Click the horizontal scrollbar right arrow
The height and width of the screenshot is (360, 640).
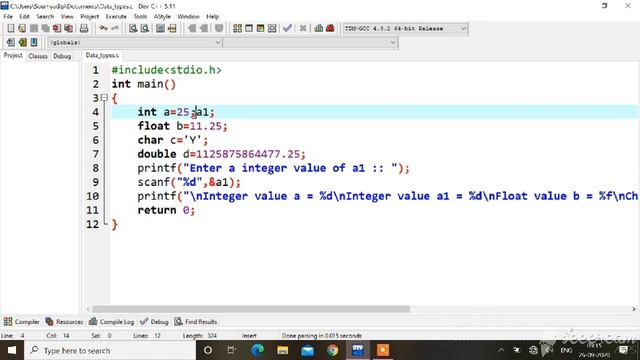634,309
